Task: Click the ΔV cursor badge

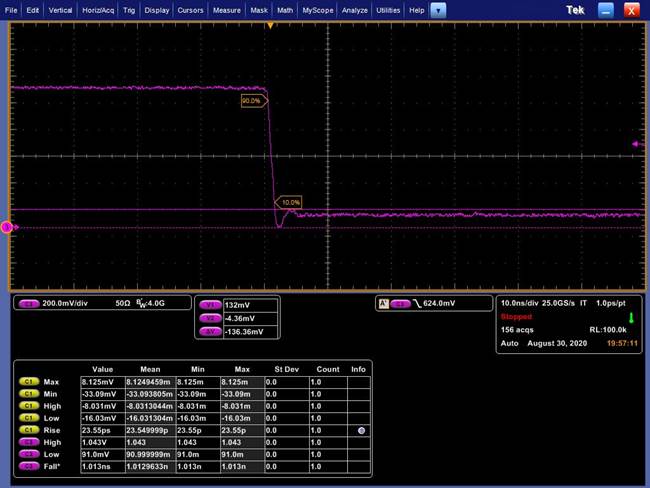Action: [210, 332]
